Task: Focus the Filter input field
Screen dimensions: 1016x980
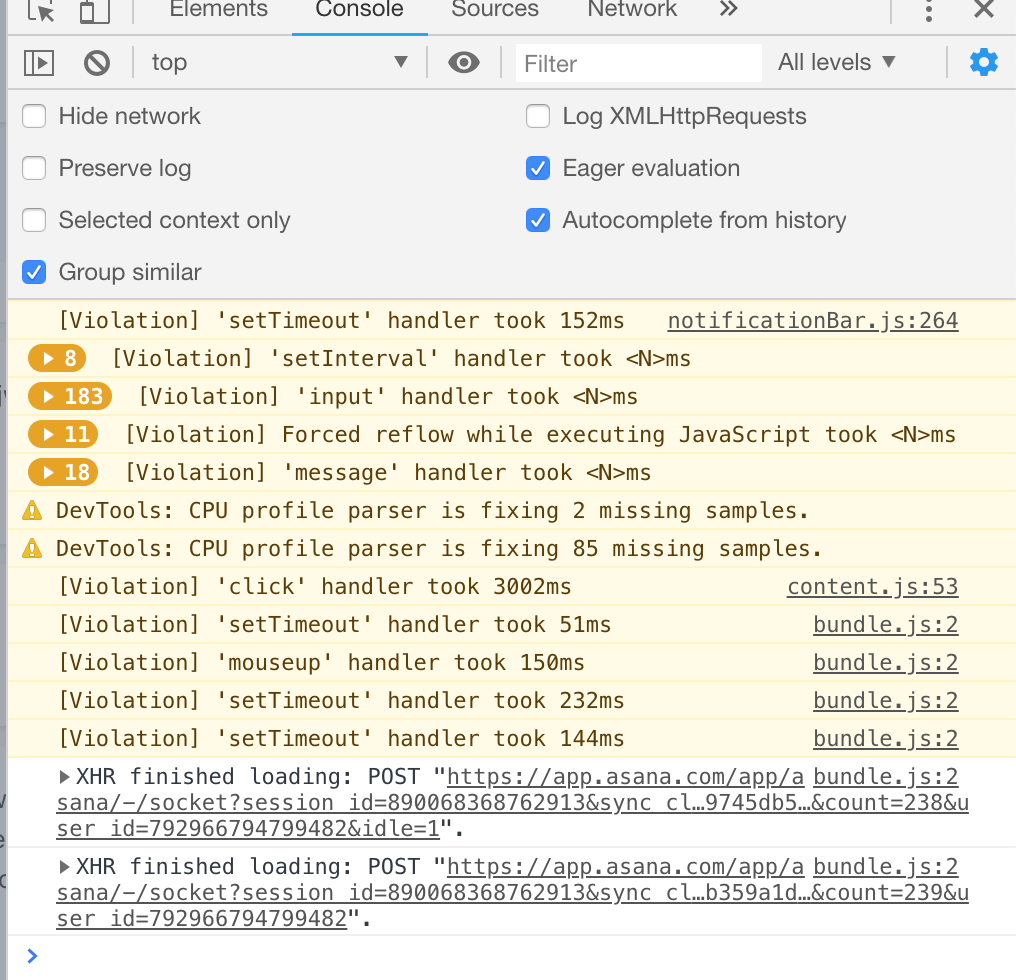Action: click(x=638, y=63)
